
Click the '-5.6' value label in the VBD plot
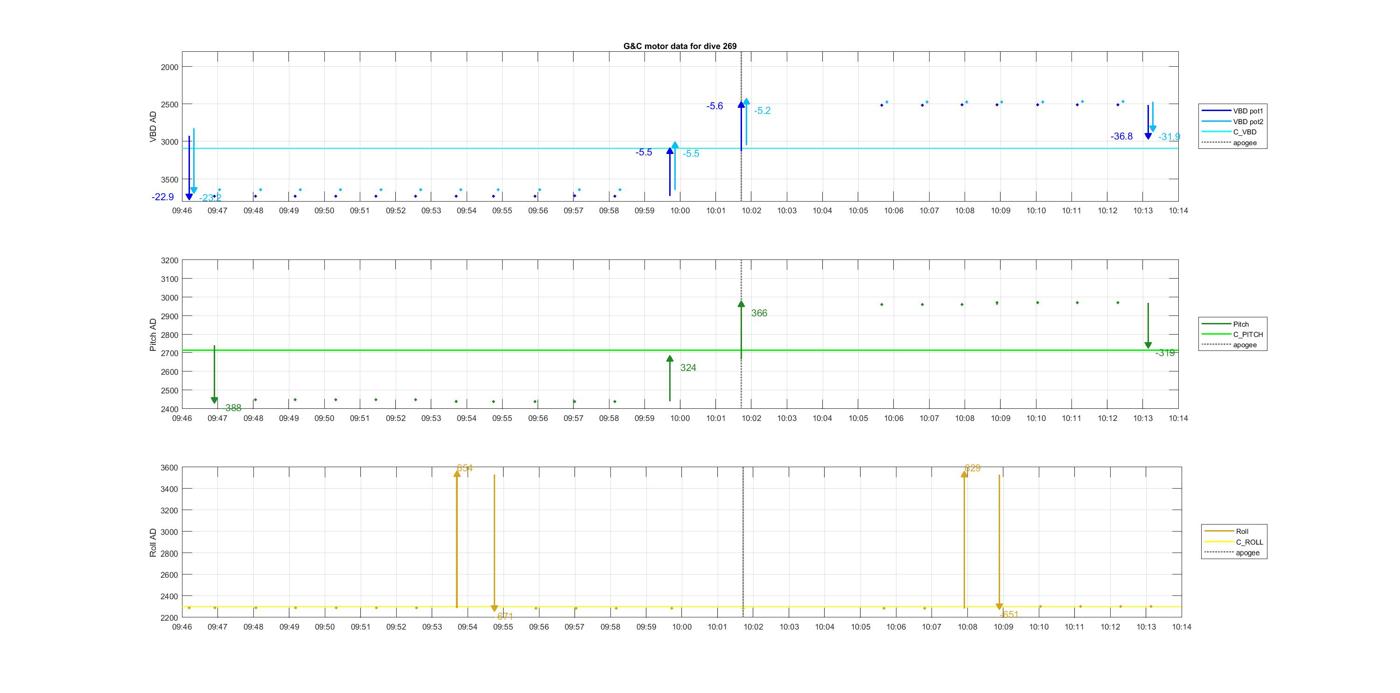[714, 106]
